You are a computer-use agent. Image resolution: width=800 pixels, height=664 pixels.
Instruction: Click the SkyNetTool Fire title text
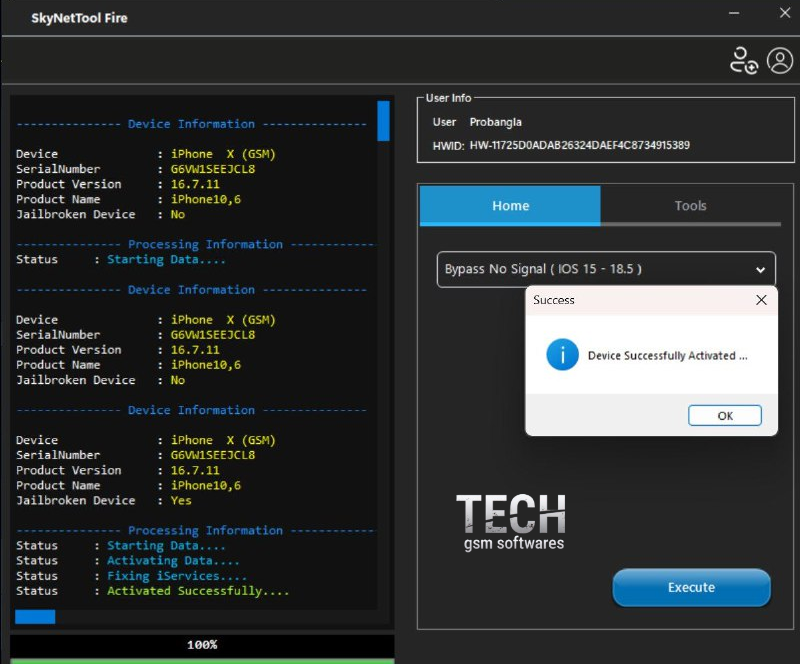pos(79,18)
